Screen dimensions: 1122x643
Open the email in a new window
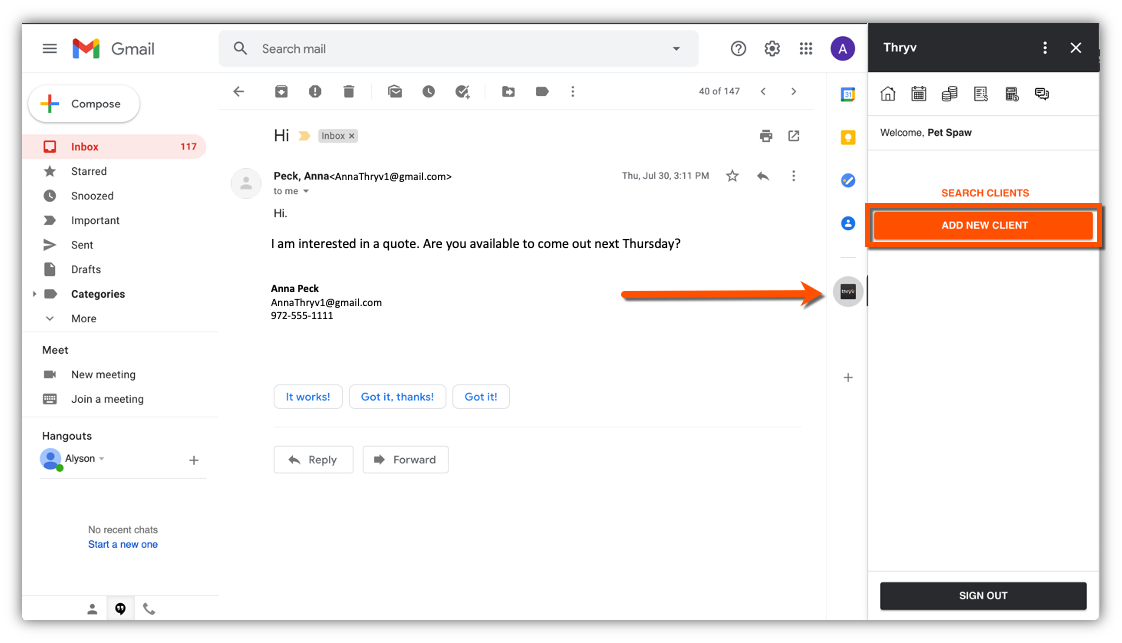tap(794, 136)
